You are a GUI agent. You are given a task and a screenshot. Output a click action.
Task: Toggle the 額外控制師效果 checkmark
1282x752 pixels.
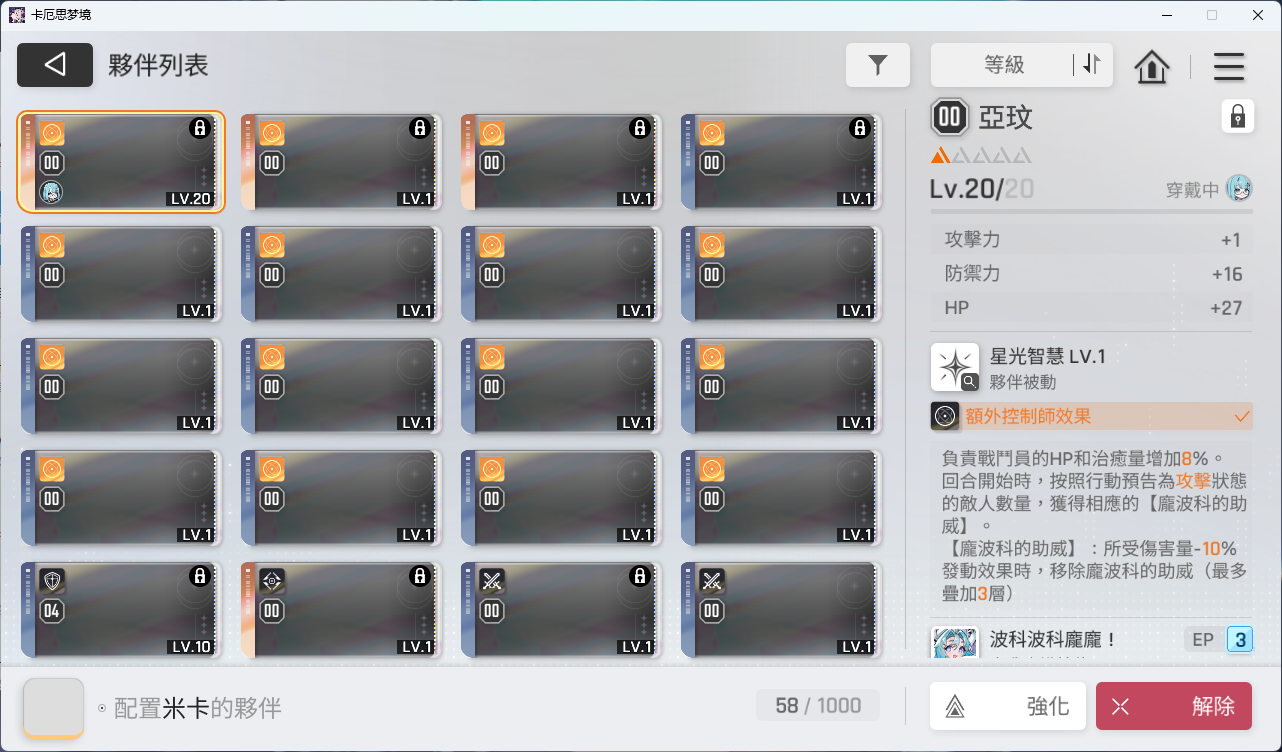(1243, 416)
